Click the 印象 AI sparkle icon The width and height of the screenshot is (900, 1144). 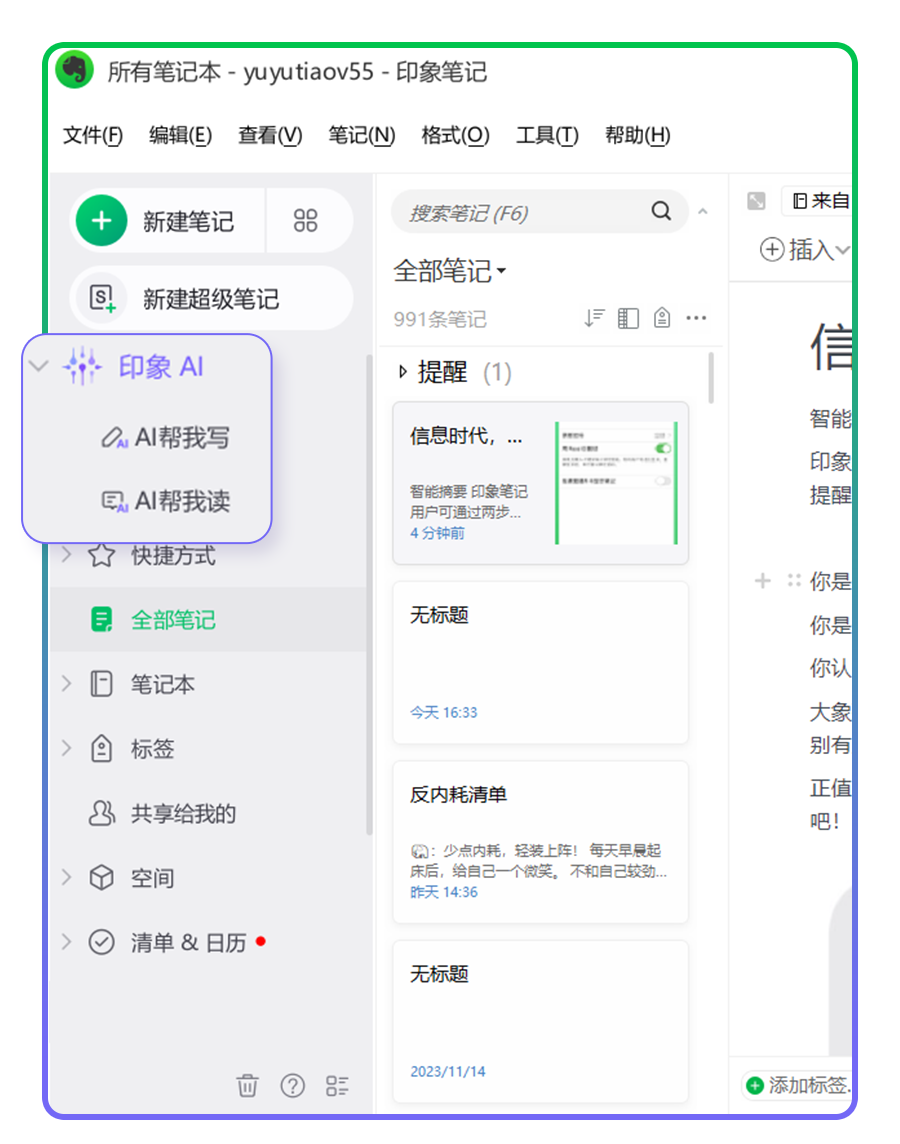pos(82,366)
